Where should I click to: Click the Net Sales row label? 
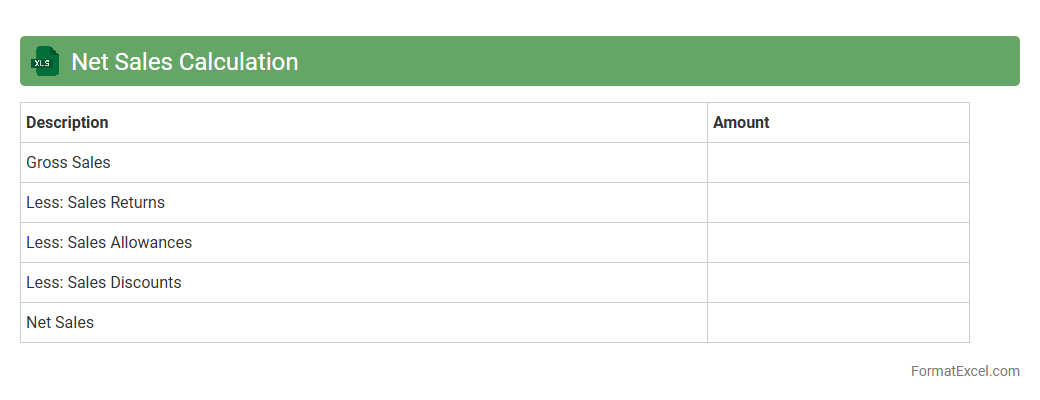point(60,323)
